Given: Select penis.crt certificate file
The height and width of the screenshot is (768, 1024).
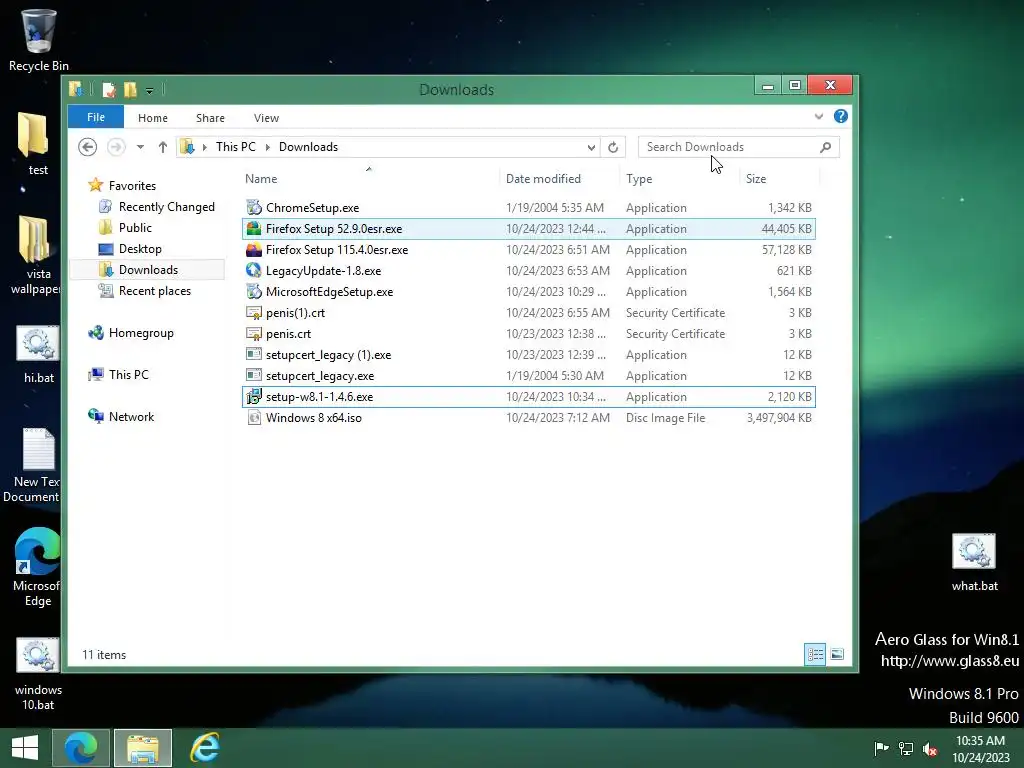Looking at the screenshot, I should pyautogui.click(x=528, y=334).
